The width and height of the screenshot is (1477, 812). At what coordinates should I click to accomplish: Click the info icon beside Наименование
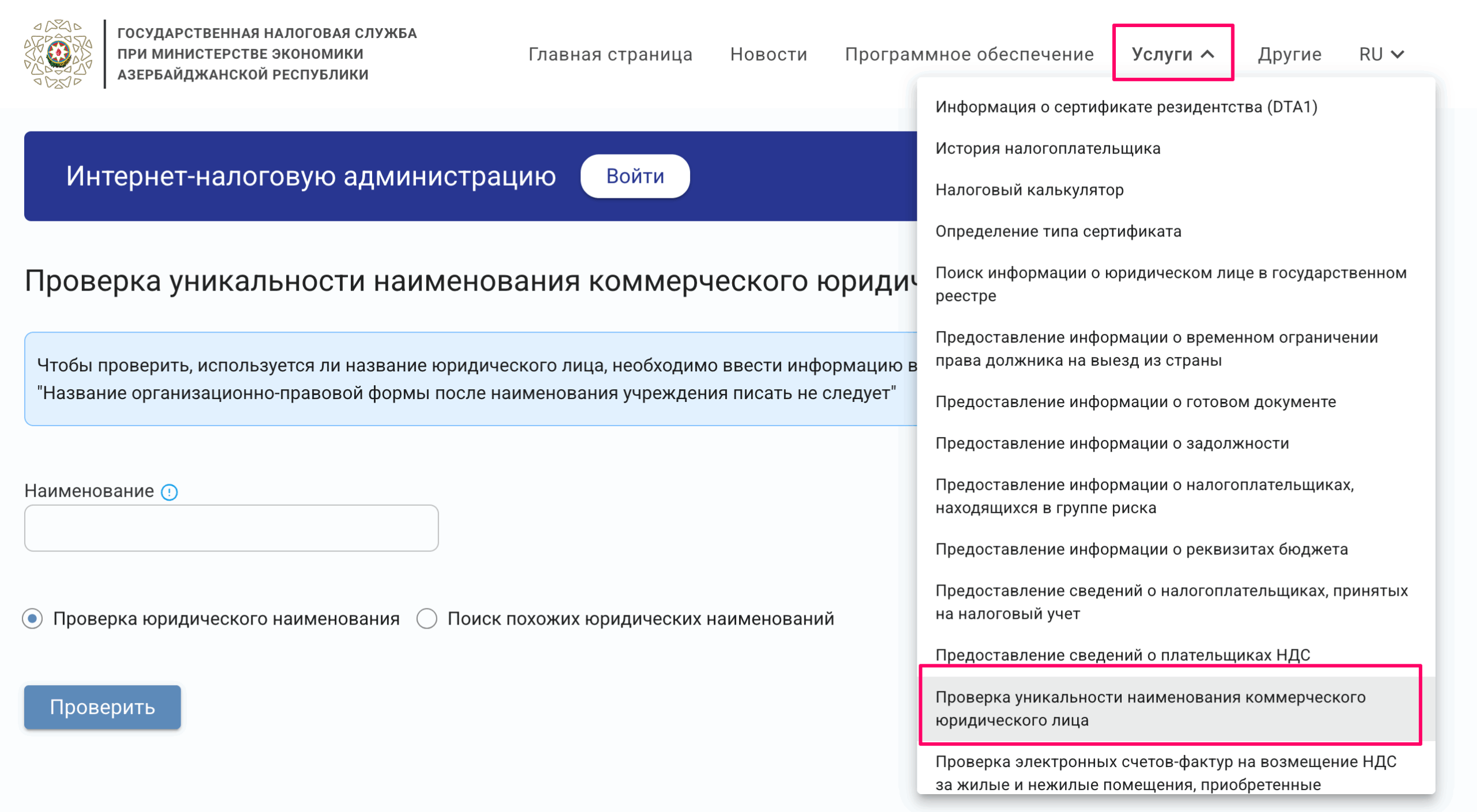169,492
